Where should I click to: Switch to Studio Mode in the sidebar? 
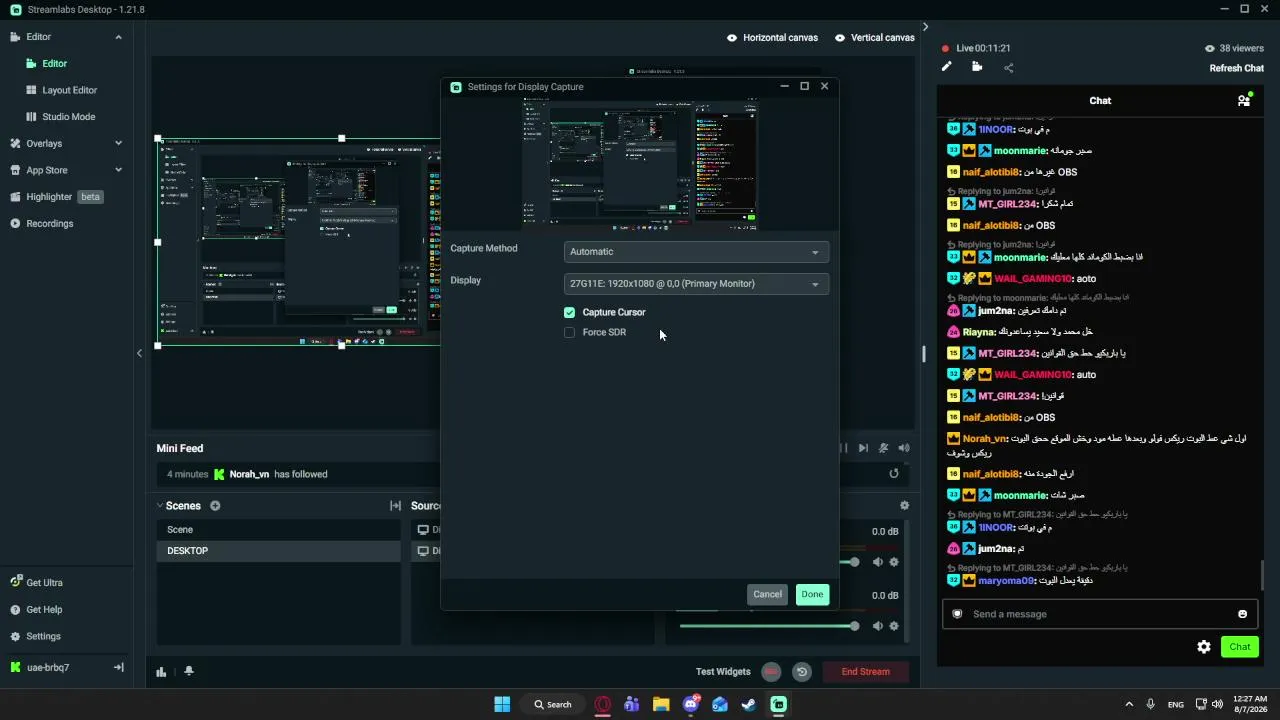[68, 117]
